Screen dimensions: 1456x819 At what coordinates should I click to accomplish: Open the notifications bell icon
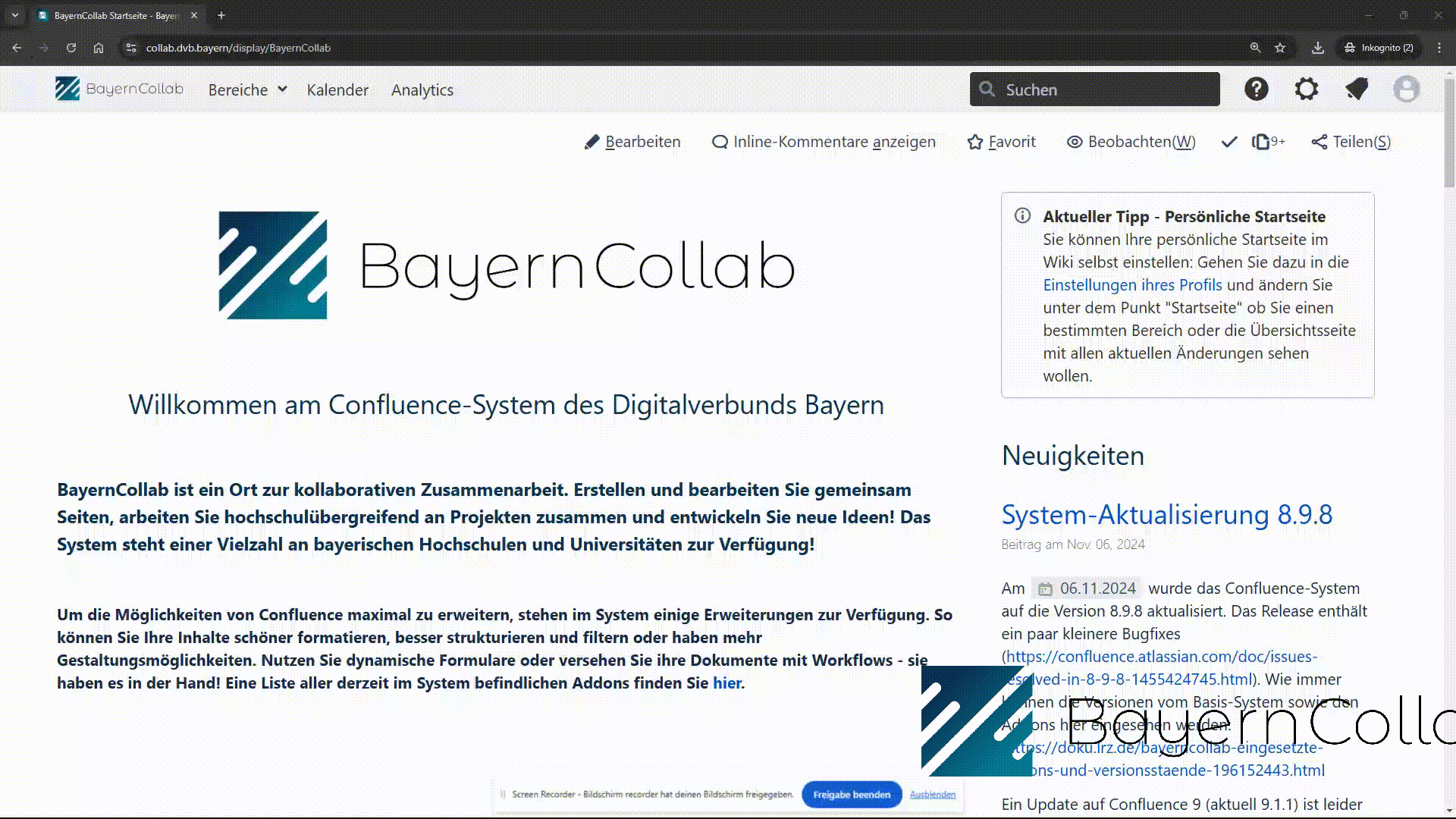point(1357,89)
